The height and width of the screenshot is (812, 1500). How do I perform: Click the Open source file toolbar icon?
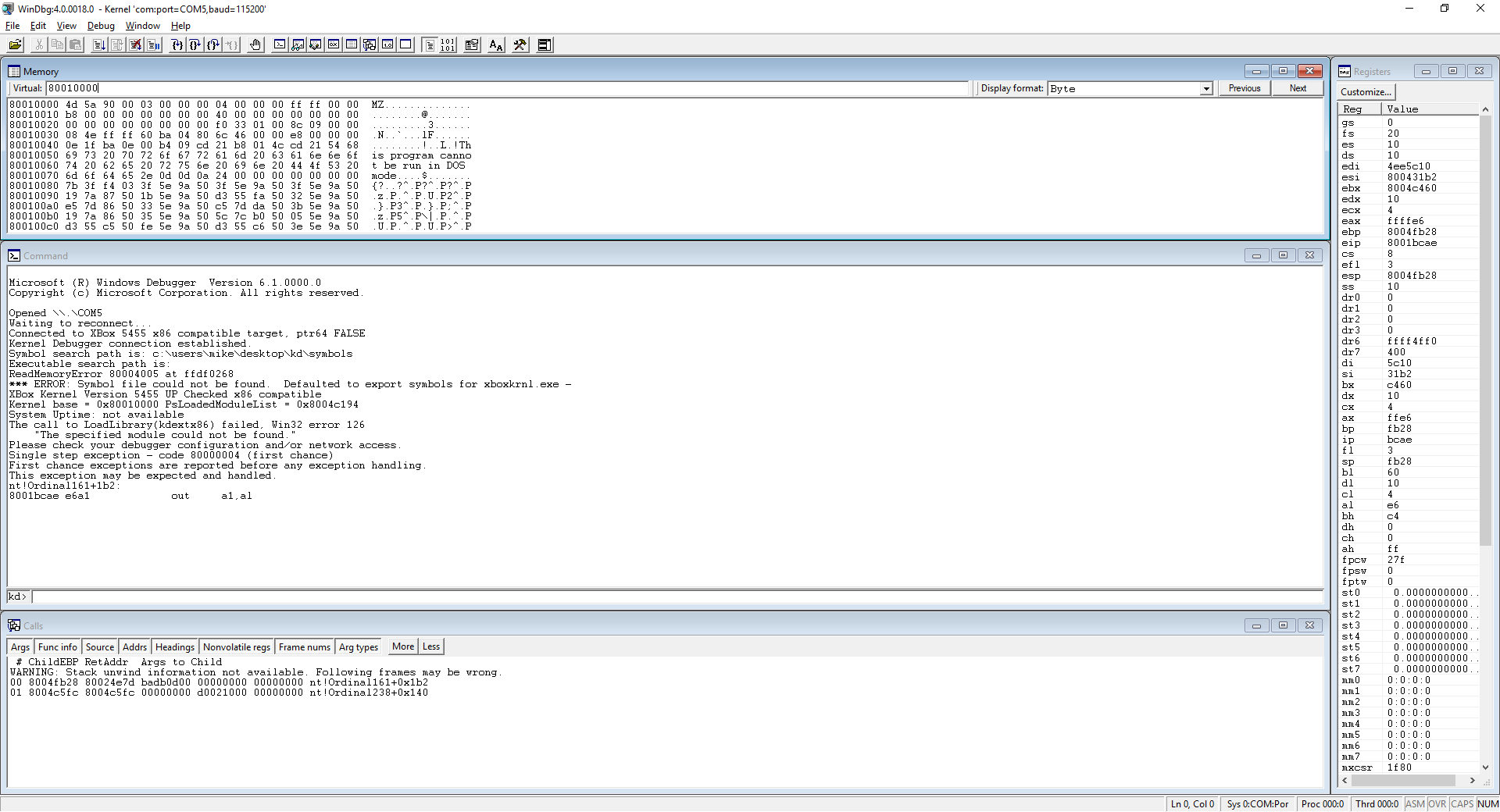[15, 45]
